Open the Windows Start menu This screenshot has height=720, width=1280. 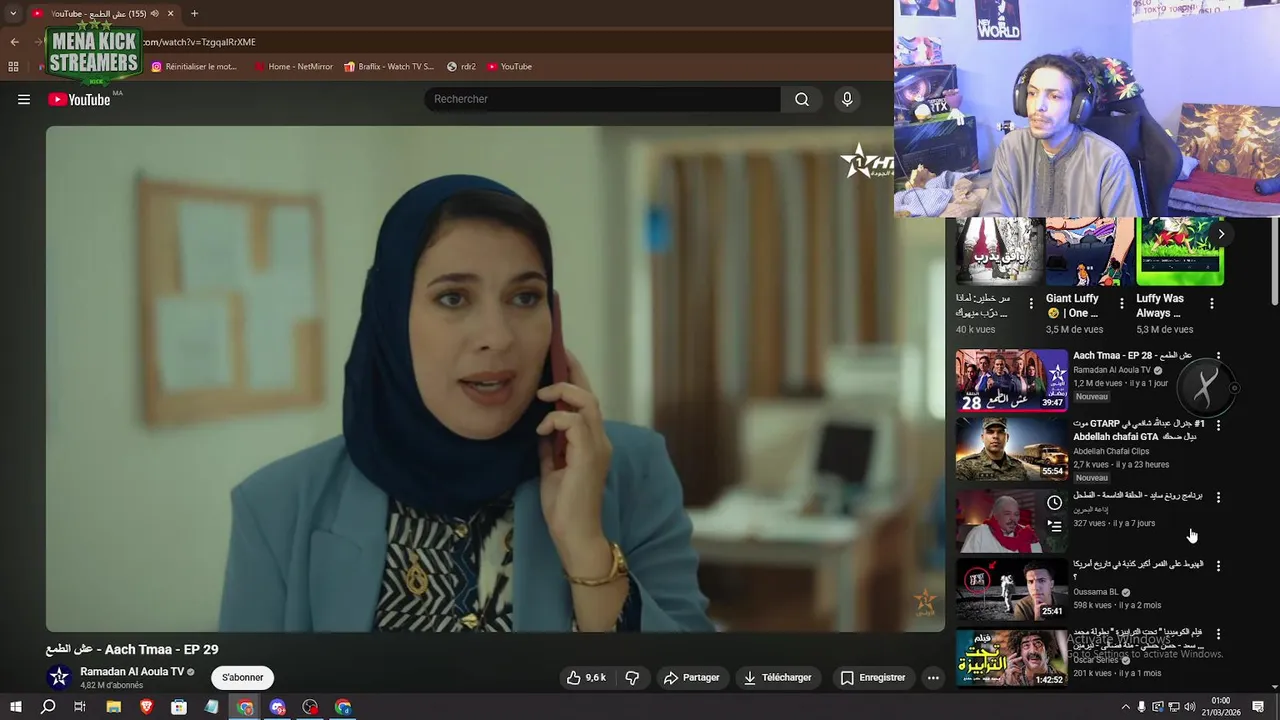pyautogui.click(x=15, y=707)
